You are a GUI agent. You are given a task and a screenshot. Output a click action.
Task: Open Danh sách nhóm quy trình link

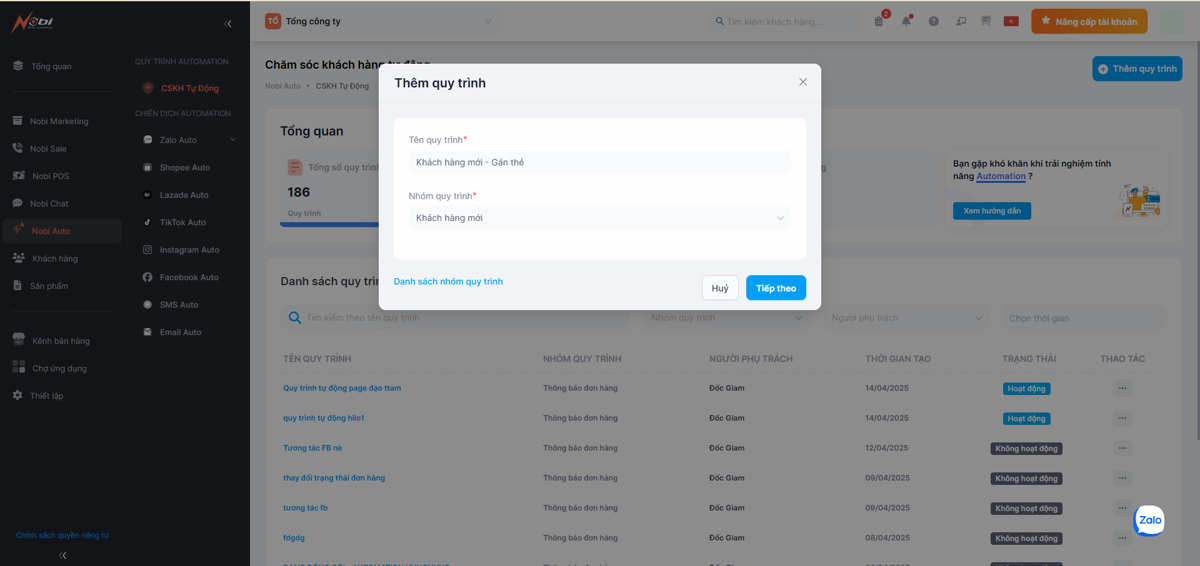[448, 282]
